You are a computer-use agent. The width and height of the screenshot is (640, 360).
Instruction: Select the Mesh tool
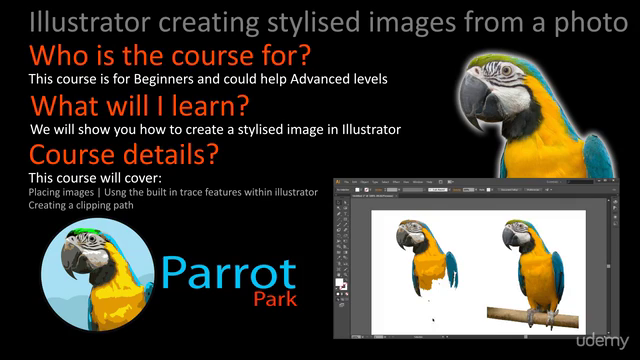point(339,252)
